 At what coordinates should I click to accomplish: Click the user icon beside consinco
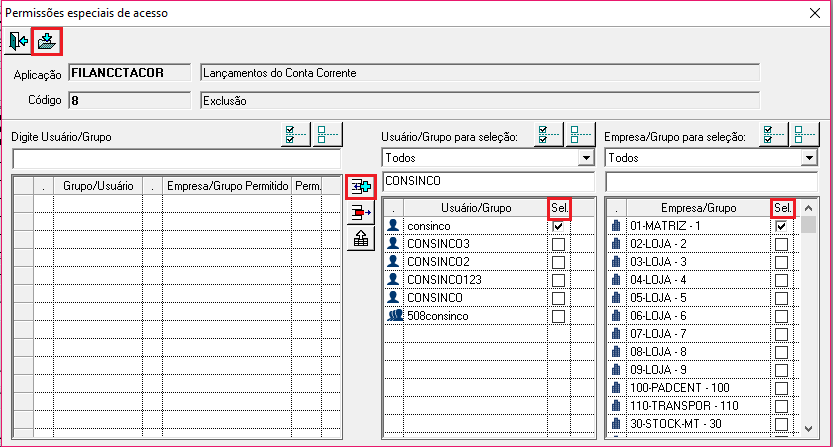tap(393, 225)
